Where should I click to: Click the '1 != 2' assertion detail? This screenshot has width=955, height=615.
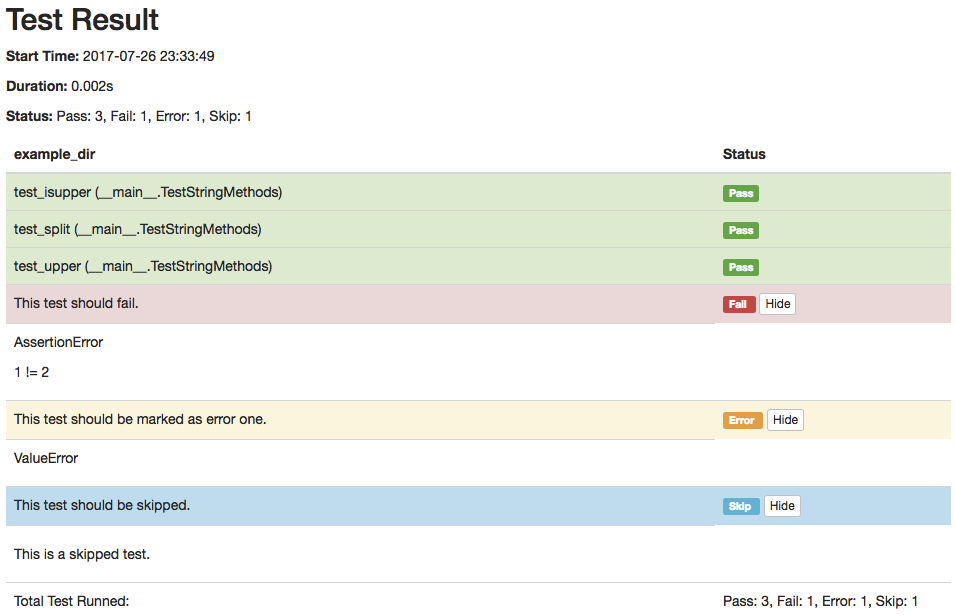[31, 372]
